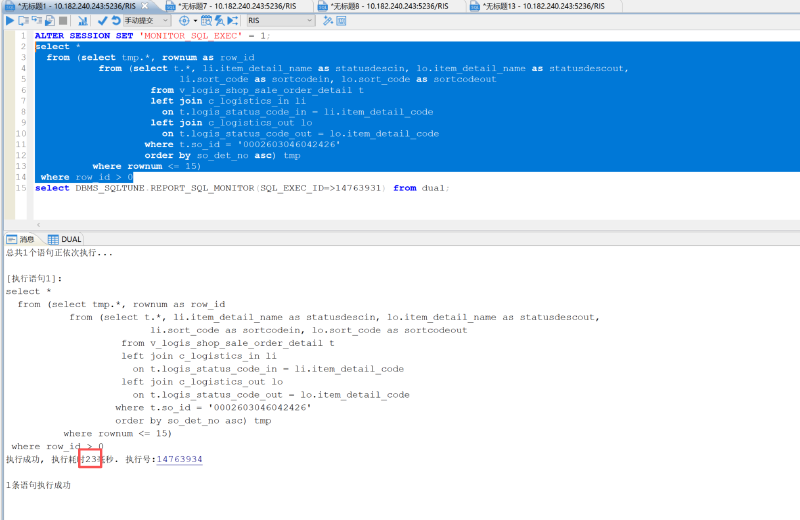The height and width of the screenshot is (520, 800).
Task: Switch to the 无标题13 editor tab
Action: [543, 6]
